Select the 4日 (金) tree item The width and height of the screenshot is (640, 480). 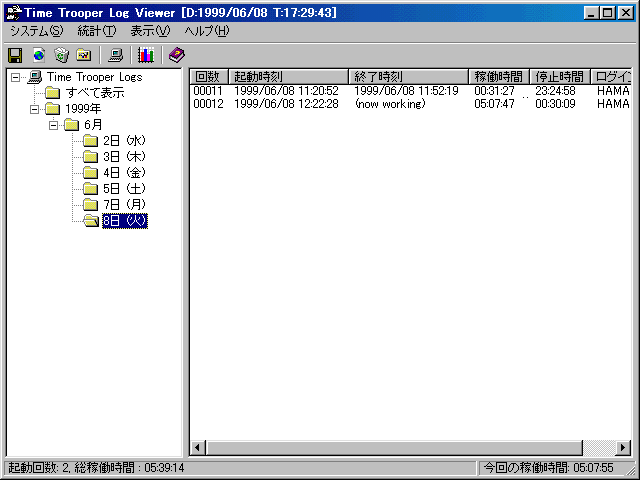124,173
